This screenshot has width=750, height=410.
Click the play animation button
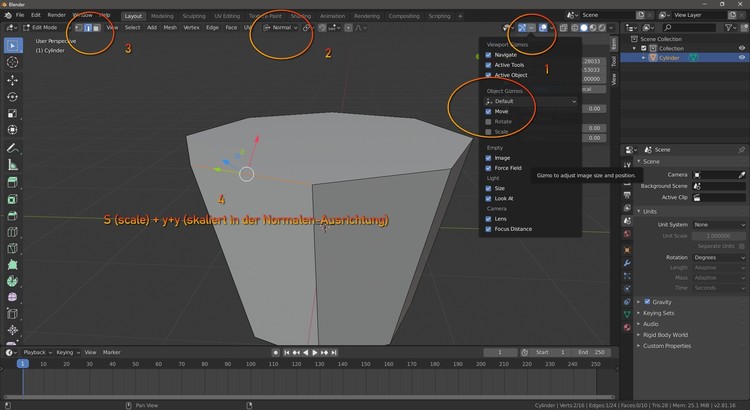tap(315, 353)
